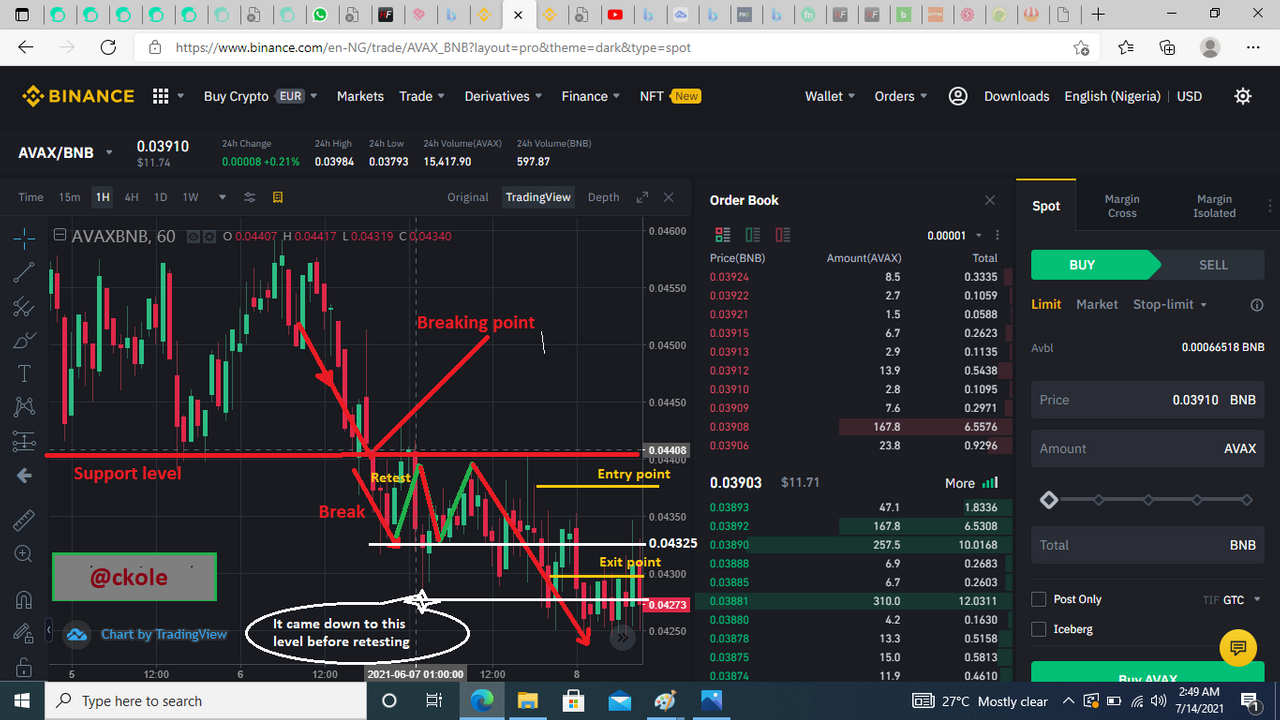This screenshot has width=1280, height=720.
Task: Select the pitchfork drawing tool
Action: [24, 306]
